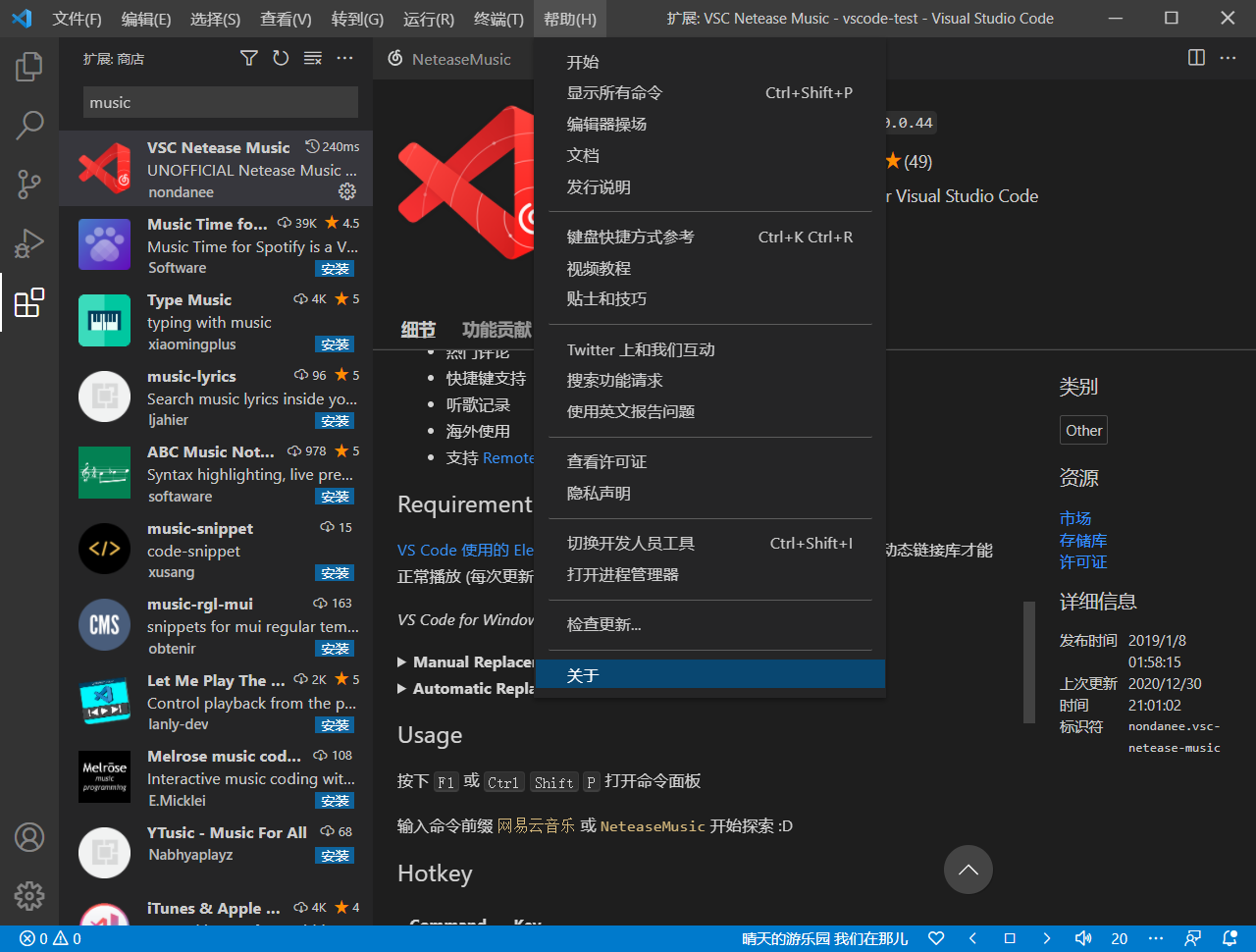1256x952 pixels.
Task: Open the 市场 resource link
Action: click(x=1075, y=518)
